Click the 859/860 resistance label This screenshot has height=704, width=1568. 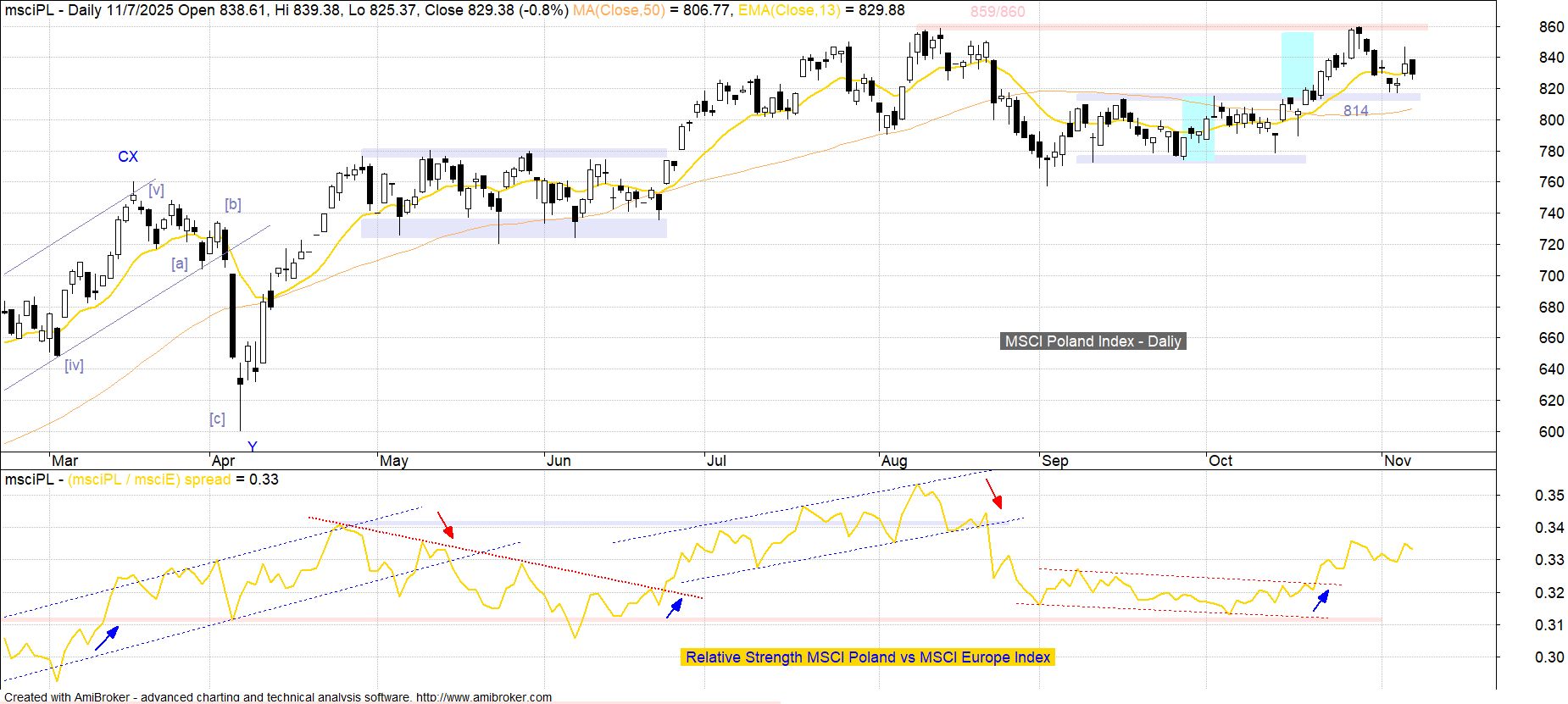[997, 12]
